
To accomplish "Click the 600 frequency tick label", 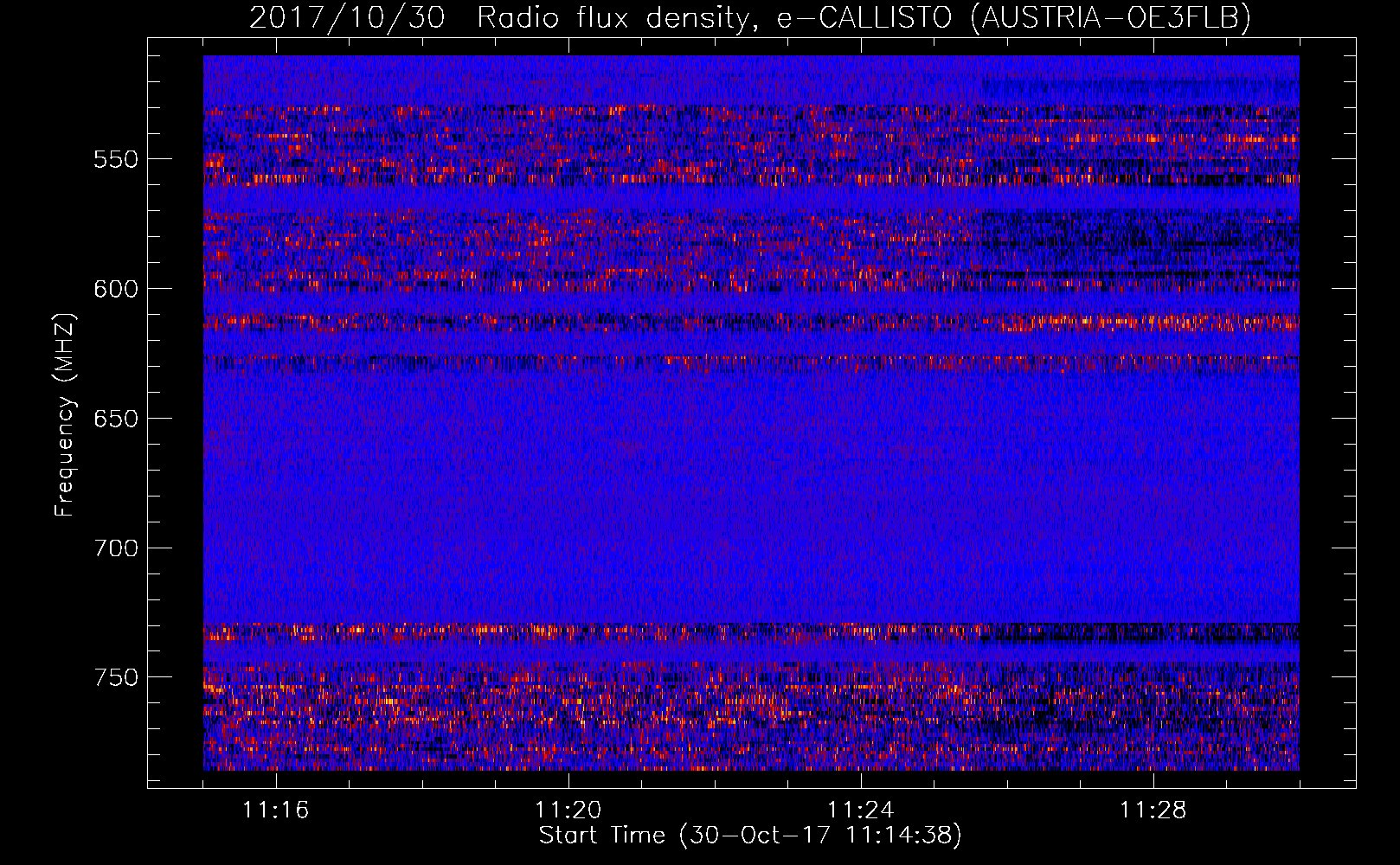I will 116,289.
